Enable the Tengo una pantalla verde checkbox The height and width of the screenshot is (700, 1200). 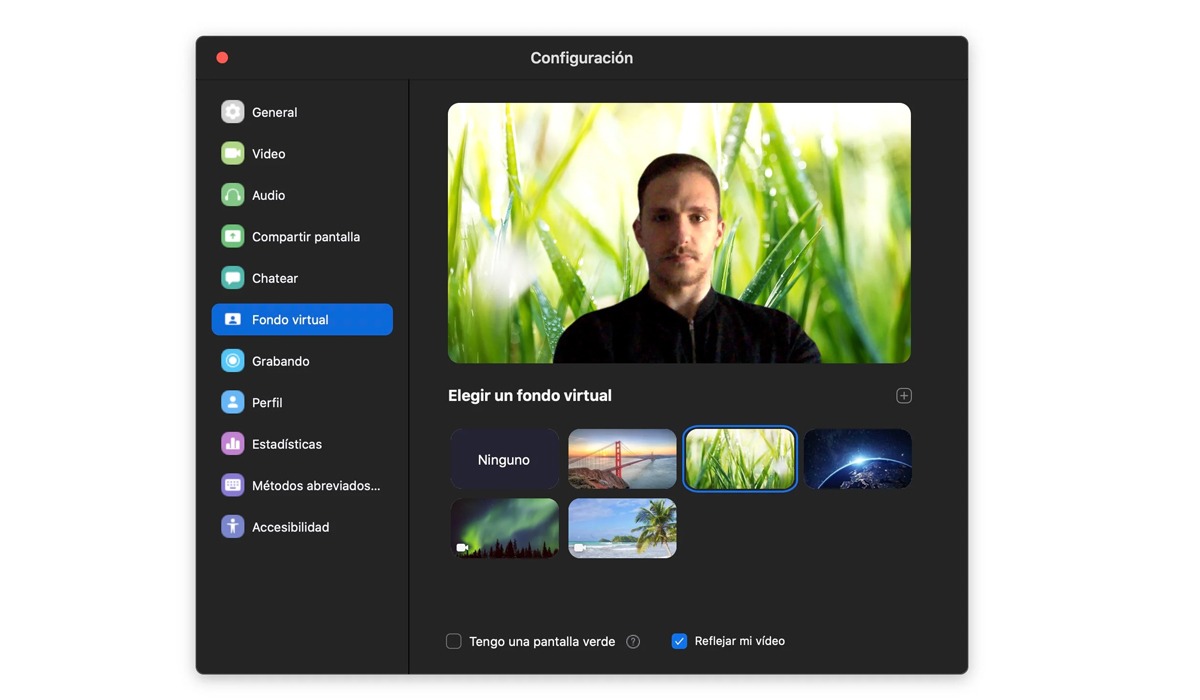[x=453, y=641]
